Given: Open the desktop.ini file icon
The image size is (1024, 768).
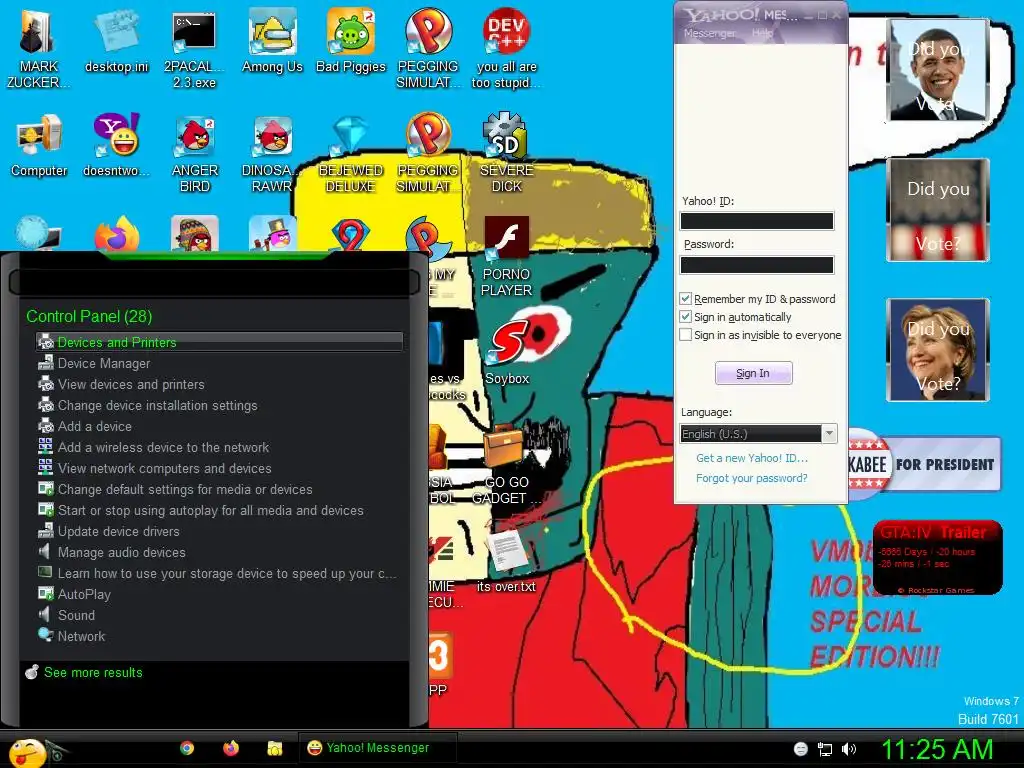Looking at the screenshot, I should pos(116,42).
